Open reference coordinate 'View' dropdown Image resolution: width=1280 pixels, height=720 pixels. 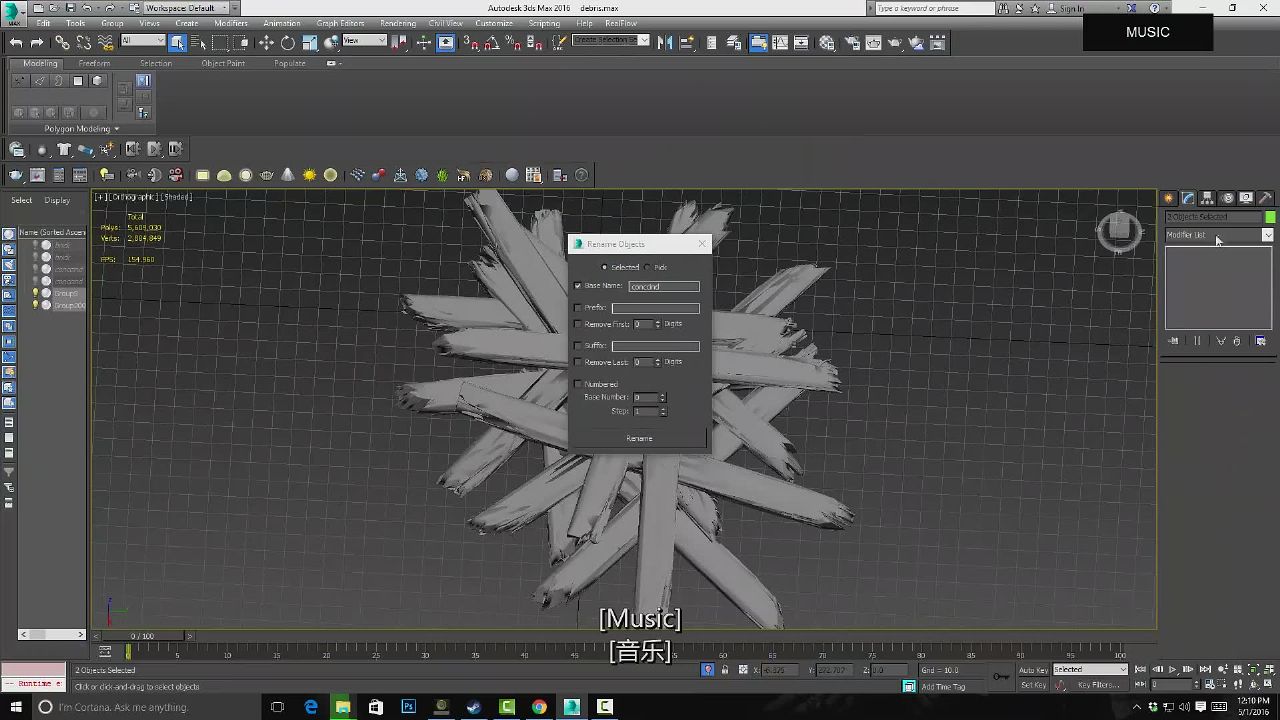364,41
